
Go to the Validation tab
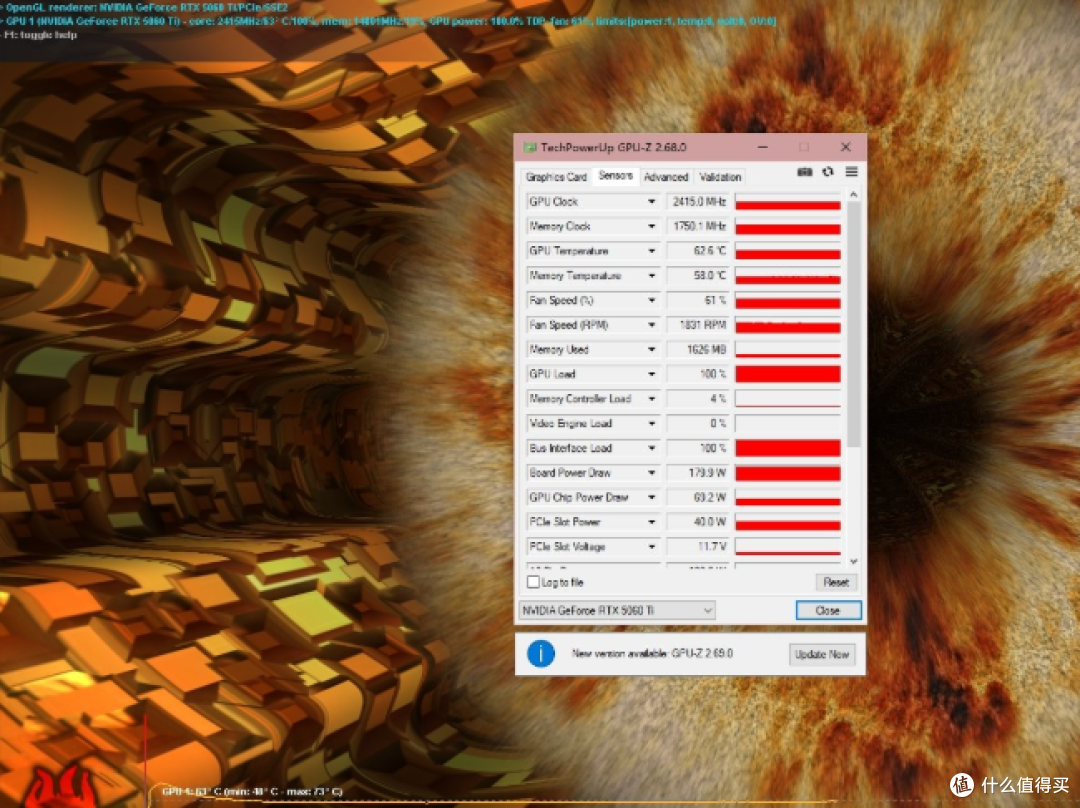coord(720,177)
